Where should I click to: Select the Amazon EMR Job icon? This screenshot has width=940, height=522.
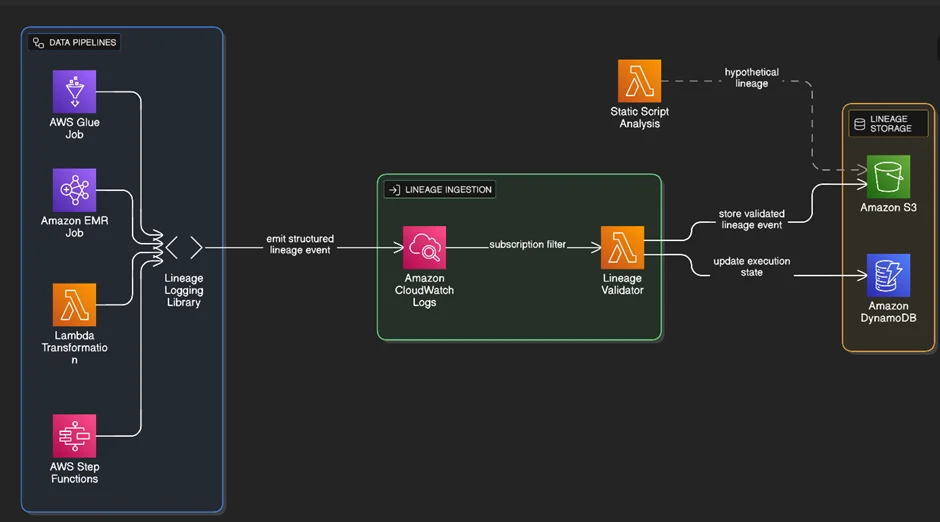point(74,189)
